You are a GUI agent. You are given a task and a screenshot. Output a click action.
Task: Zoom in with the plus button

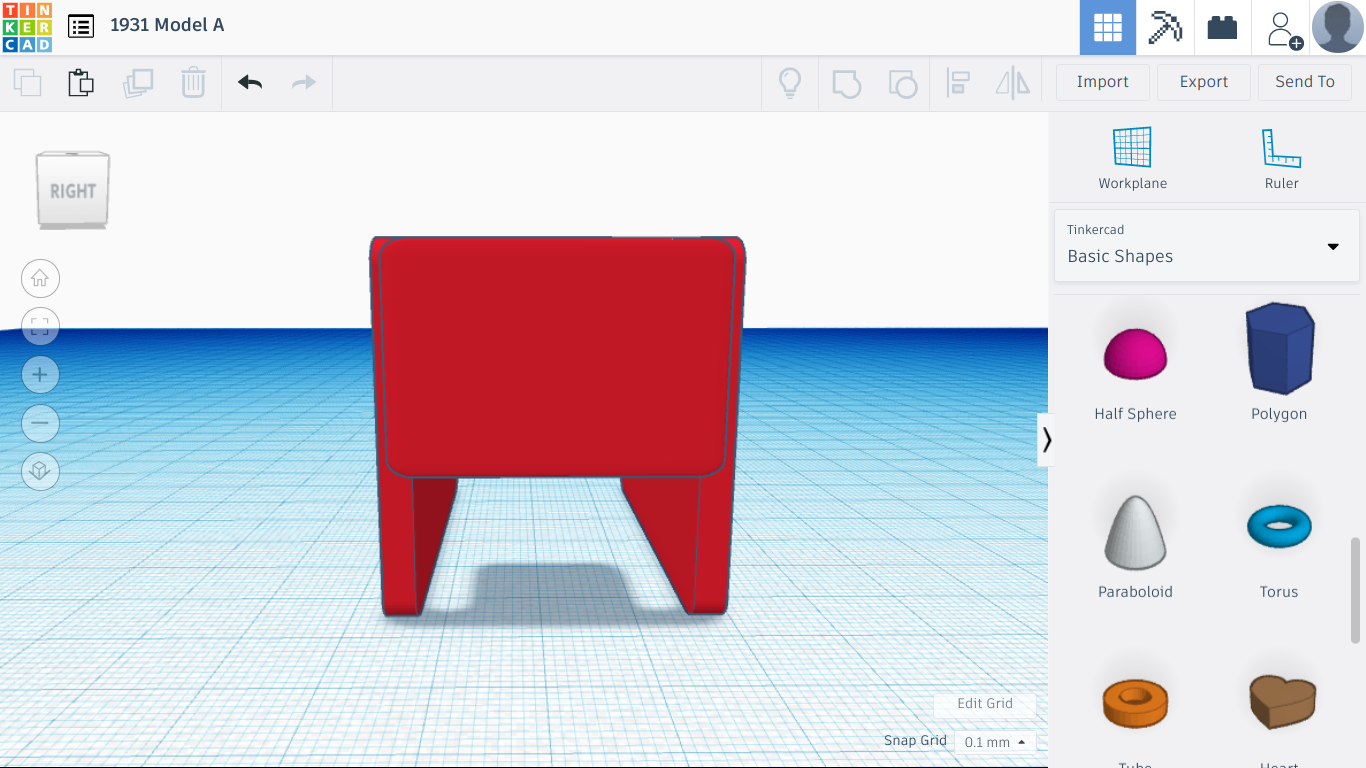click(x=40, y=374)
